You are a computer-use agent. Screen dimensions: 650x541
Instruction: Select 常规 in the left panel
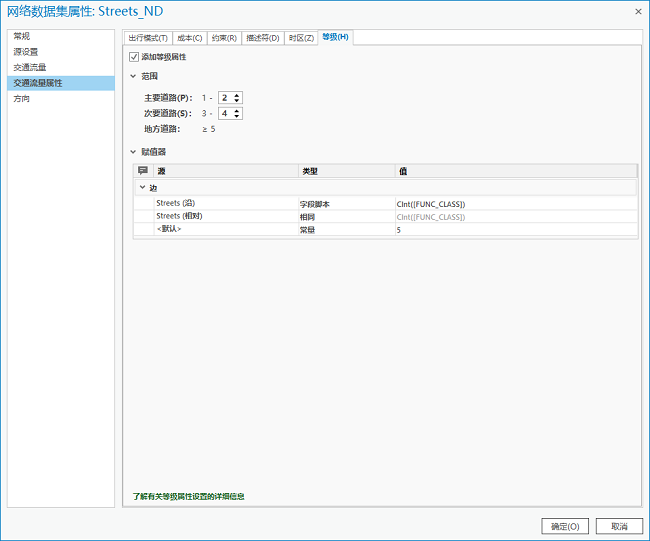[x=22, y=36]
